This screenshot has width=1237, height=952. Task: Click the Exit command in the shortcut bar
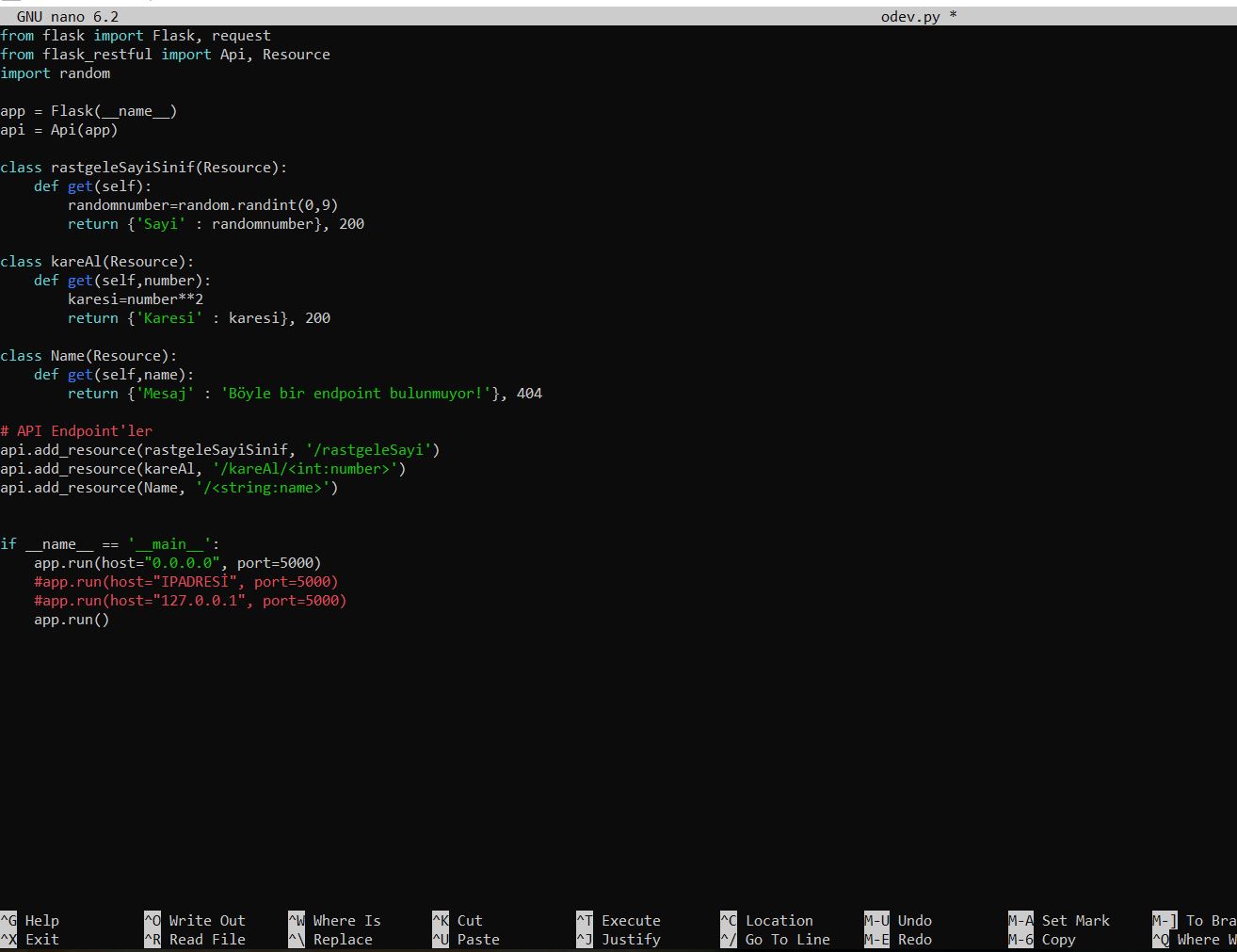click(x=40, y=939)
